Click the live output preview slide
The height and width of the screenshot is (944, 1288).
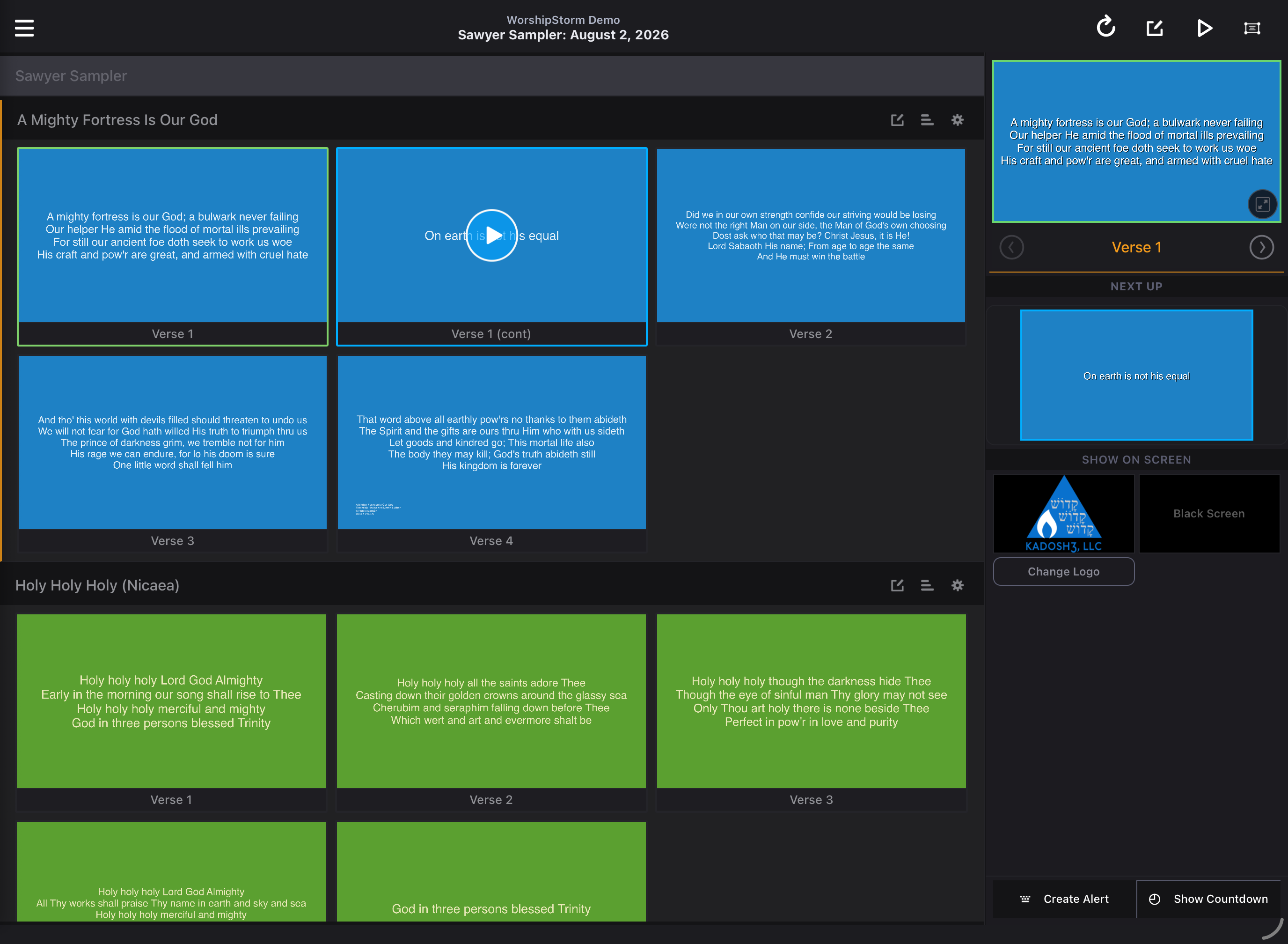[1136, 141]
